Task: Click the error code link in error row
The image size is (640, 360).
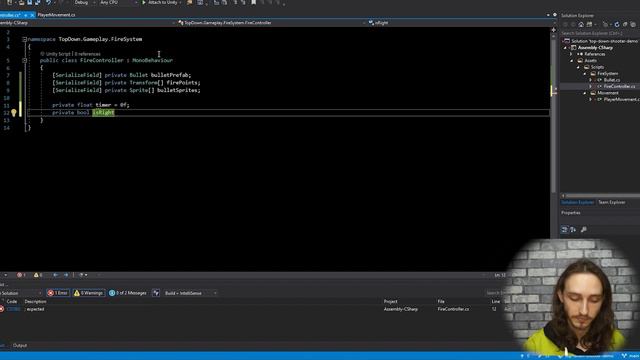Action: (13, 309)
